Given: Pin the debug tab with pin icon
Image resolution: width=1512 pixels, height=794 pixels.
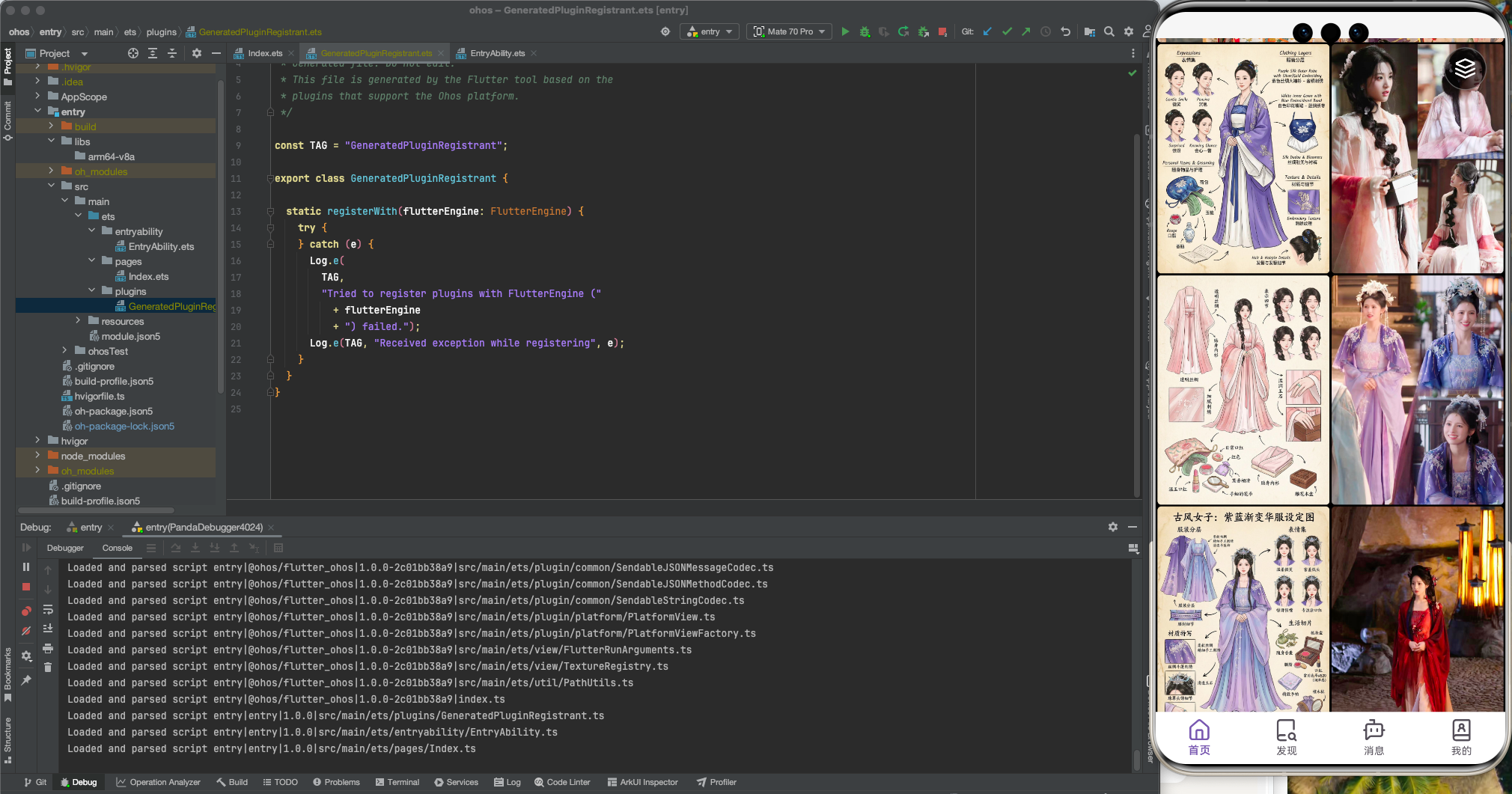Looking at the screenshot, I should click(26, 680).
